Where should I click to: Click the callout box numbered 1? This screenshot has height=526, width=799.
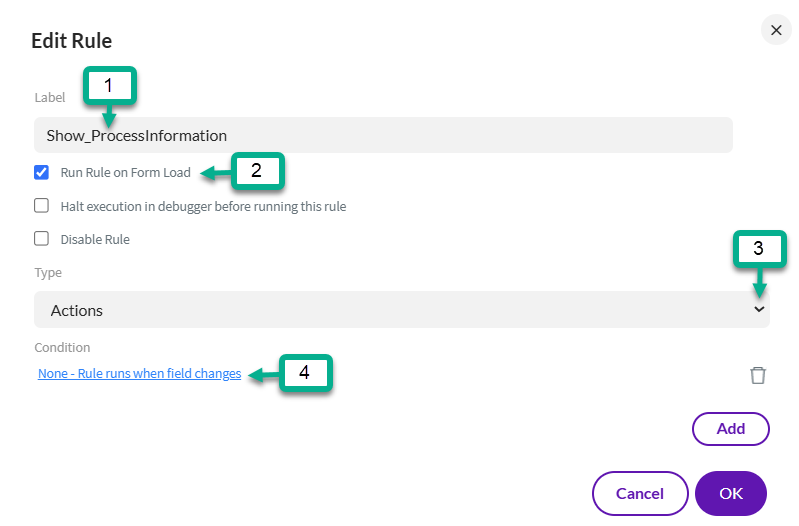coord(109,86)
